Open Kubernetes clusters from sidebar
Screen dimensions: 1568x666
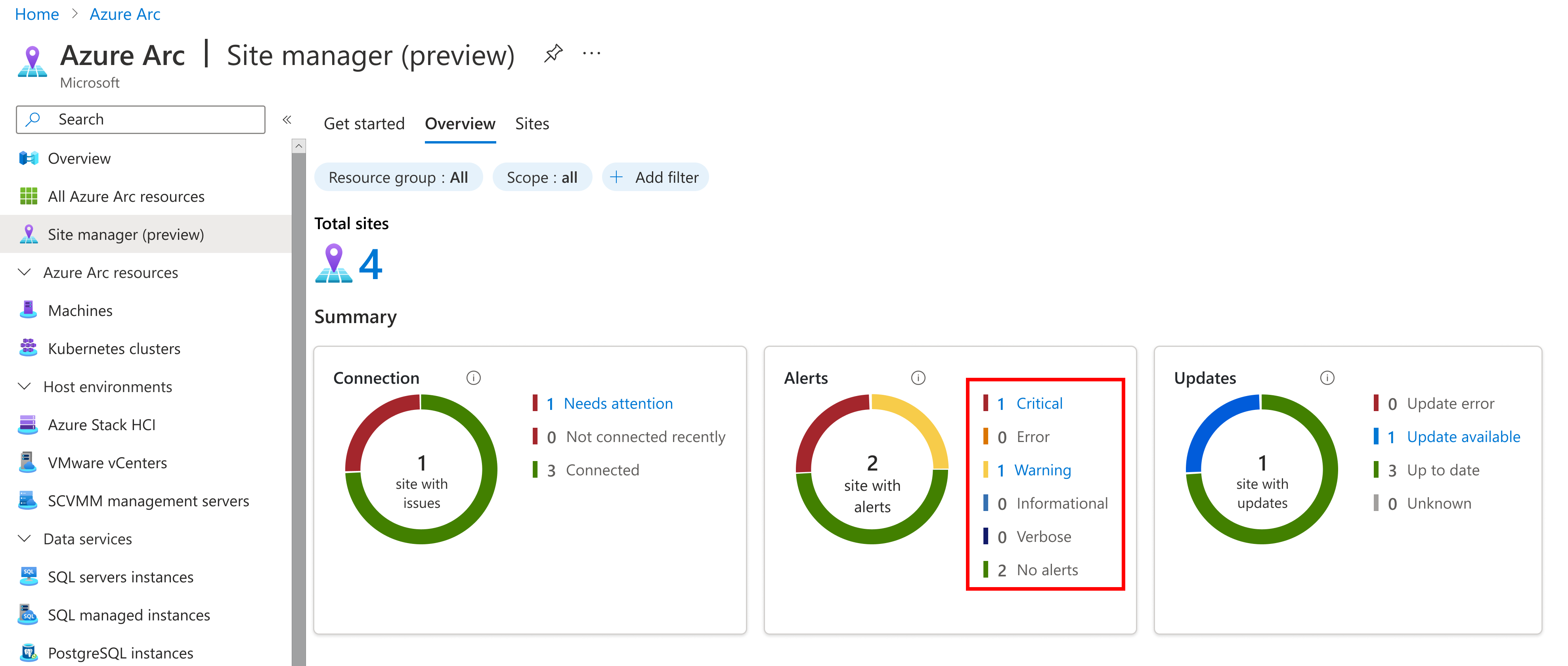point(114,349)
